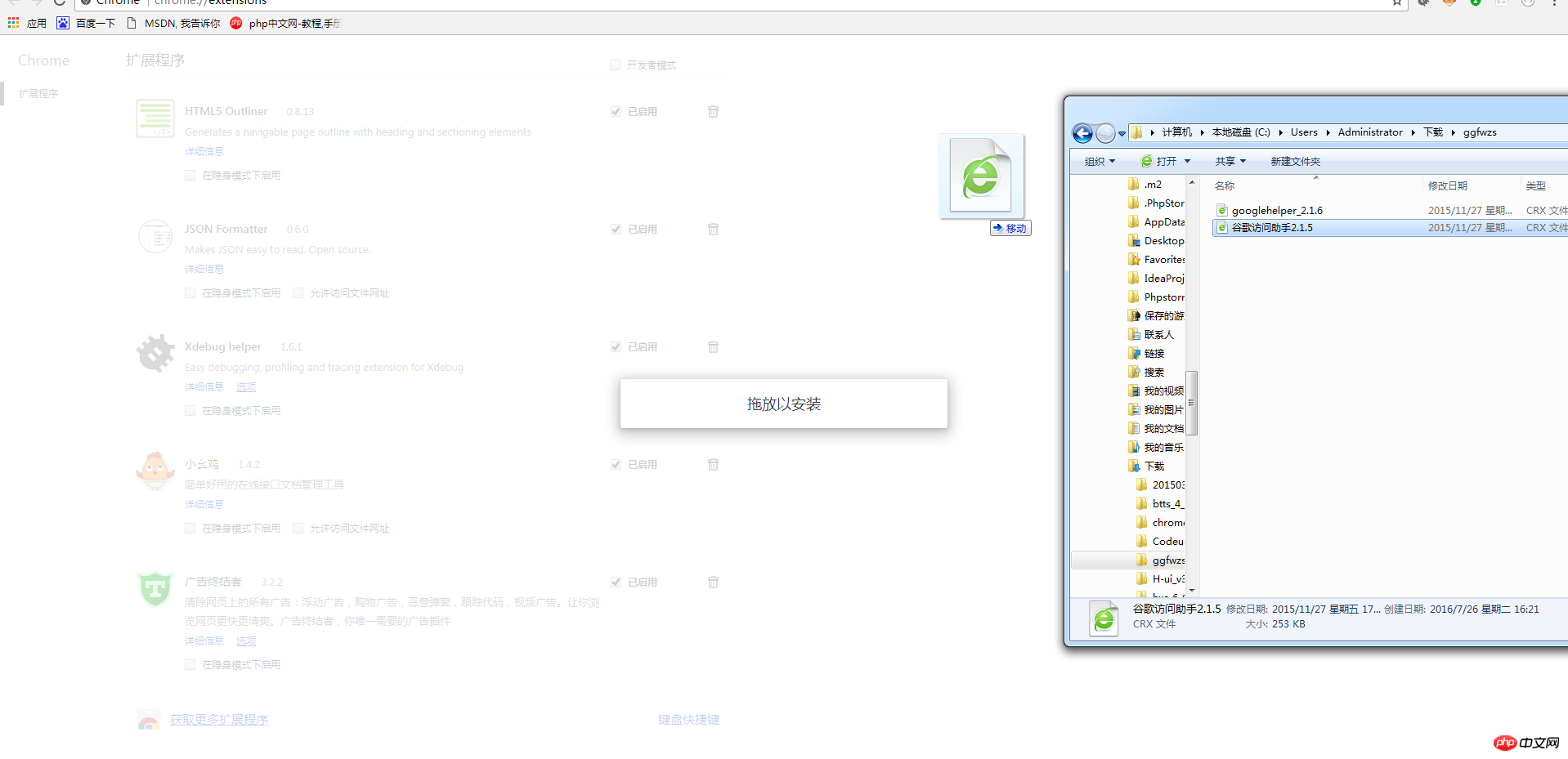Remove the 小幺鸡 extension with trash icon

point(713,464)
